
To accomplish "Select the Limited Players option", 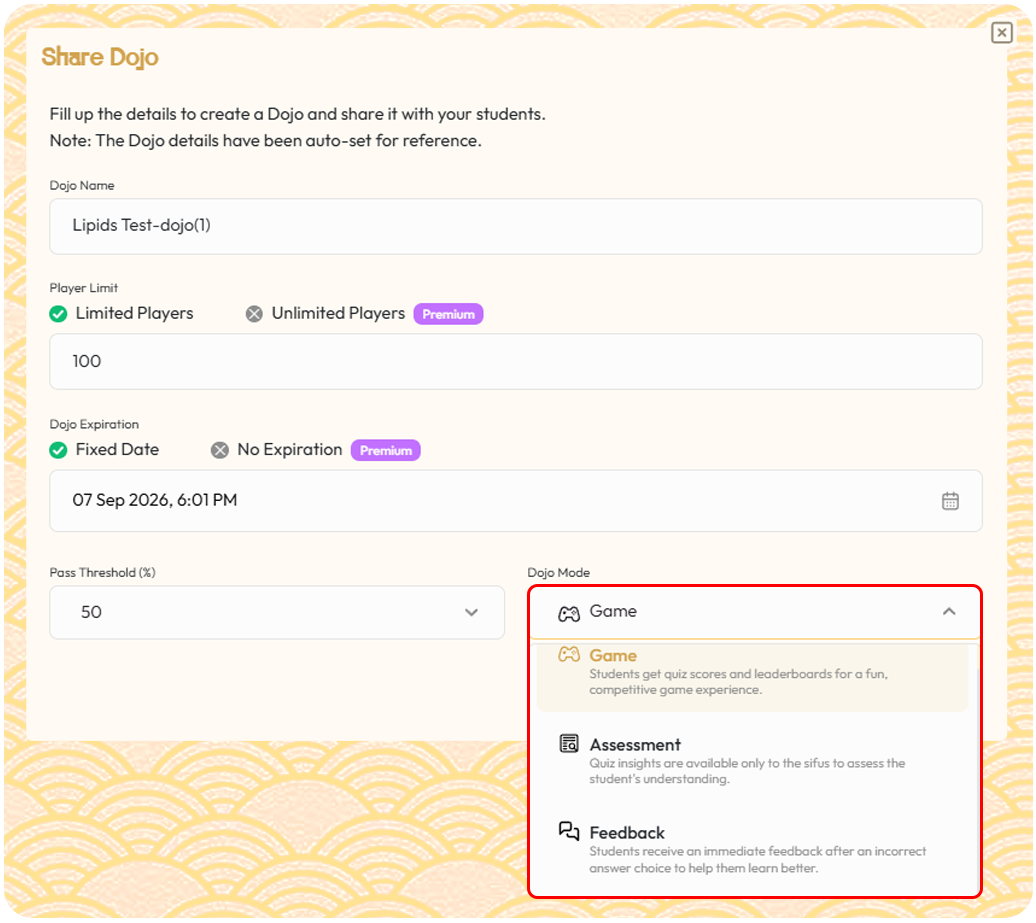I will pos(134,314).
